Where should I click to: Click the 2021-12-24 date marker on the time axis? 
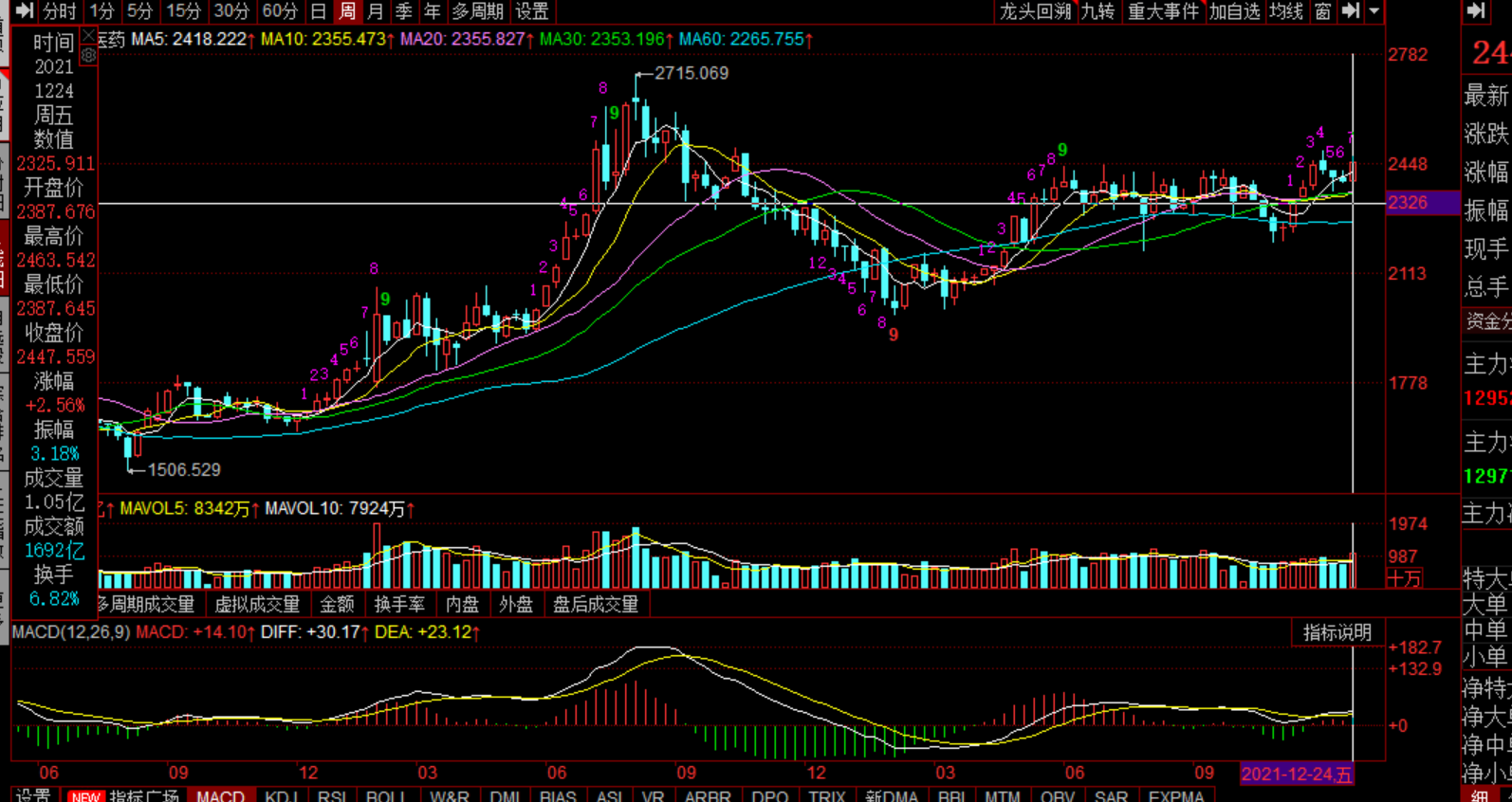pos(1297,774)
